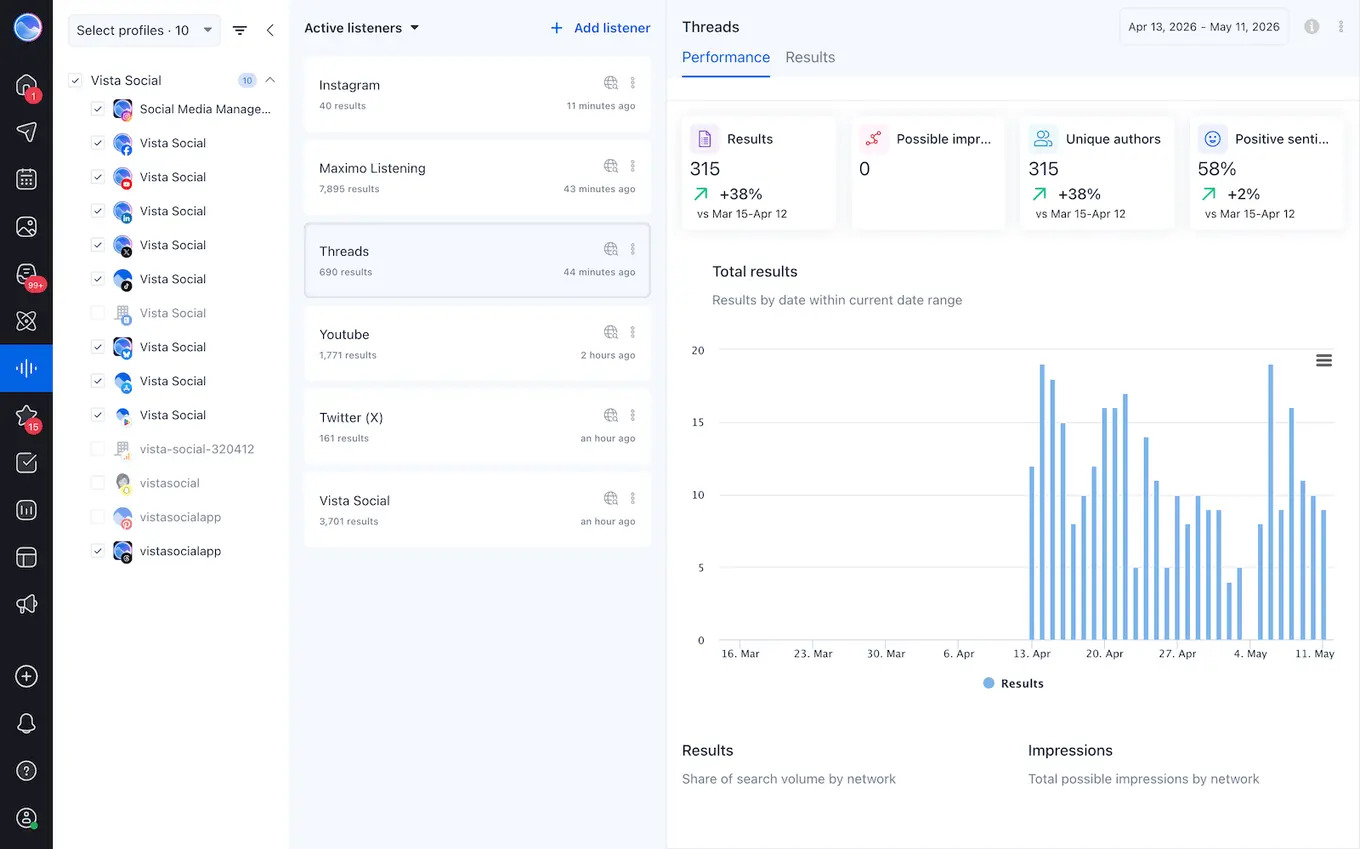Click the 10 count badge beside Vista Social
1360x849 pixels.
247,81
